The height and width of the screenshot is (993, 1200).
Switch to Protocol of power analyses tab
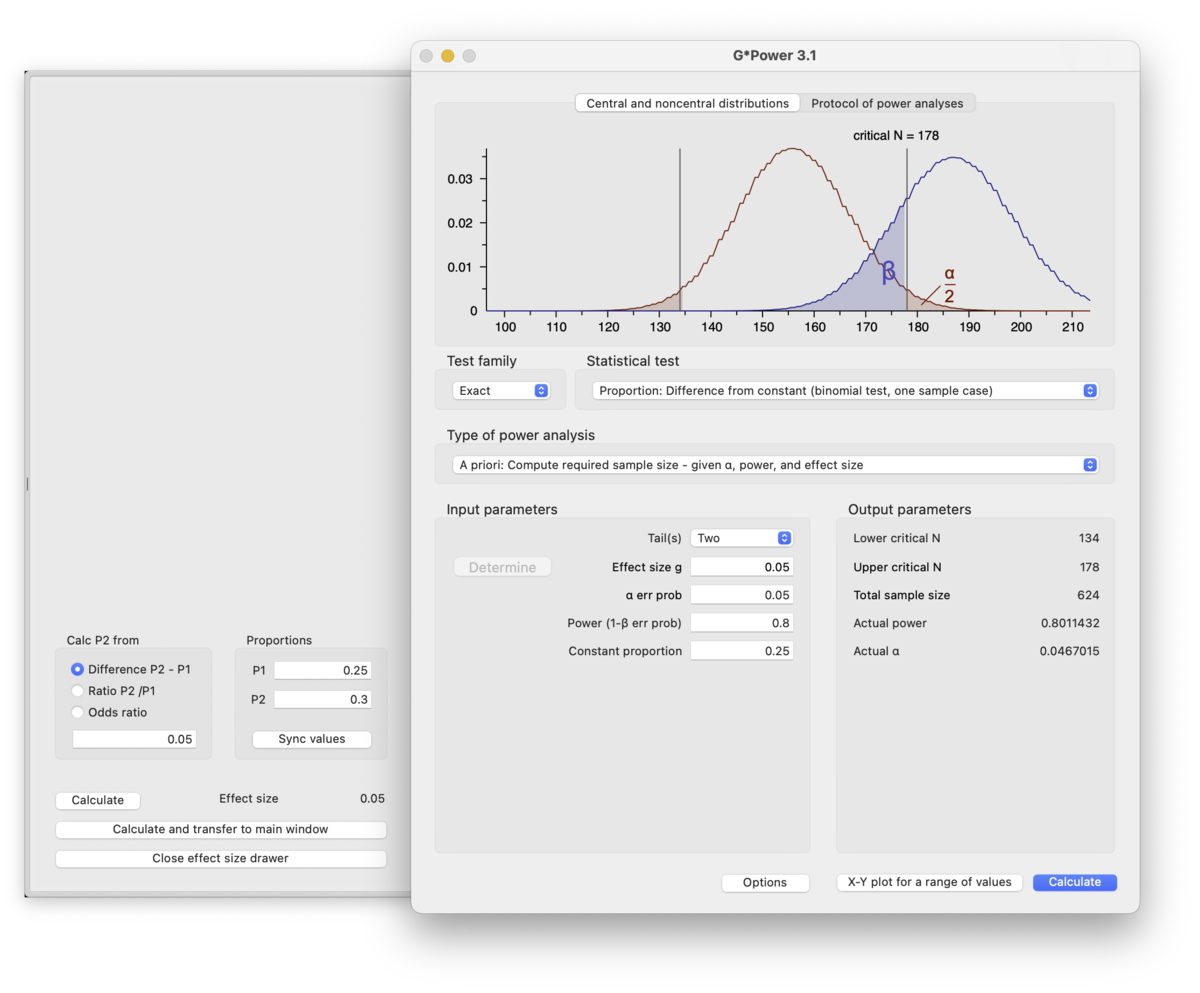pyautogui.click(x=887, y=103)
